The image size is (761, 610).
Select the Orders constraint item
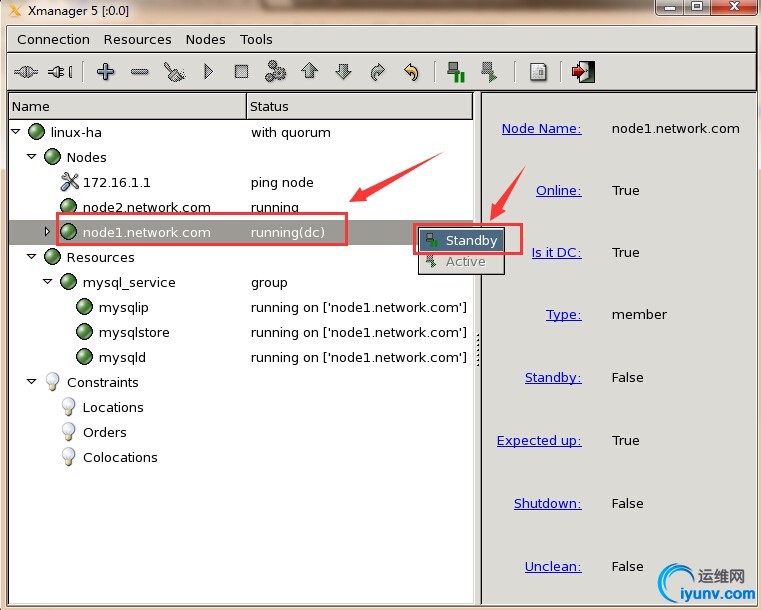(x=105, y=432)
